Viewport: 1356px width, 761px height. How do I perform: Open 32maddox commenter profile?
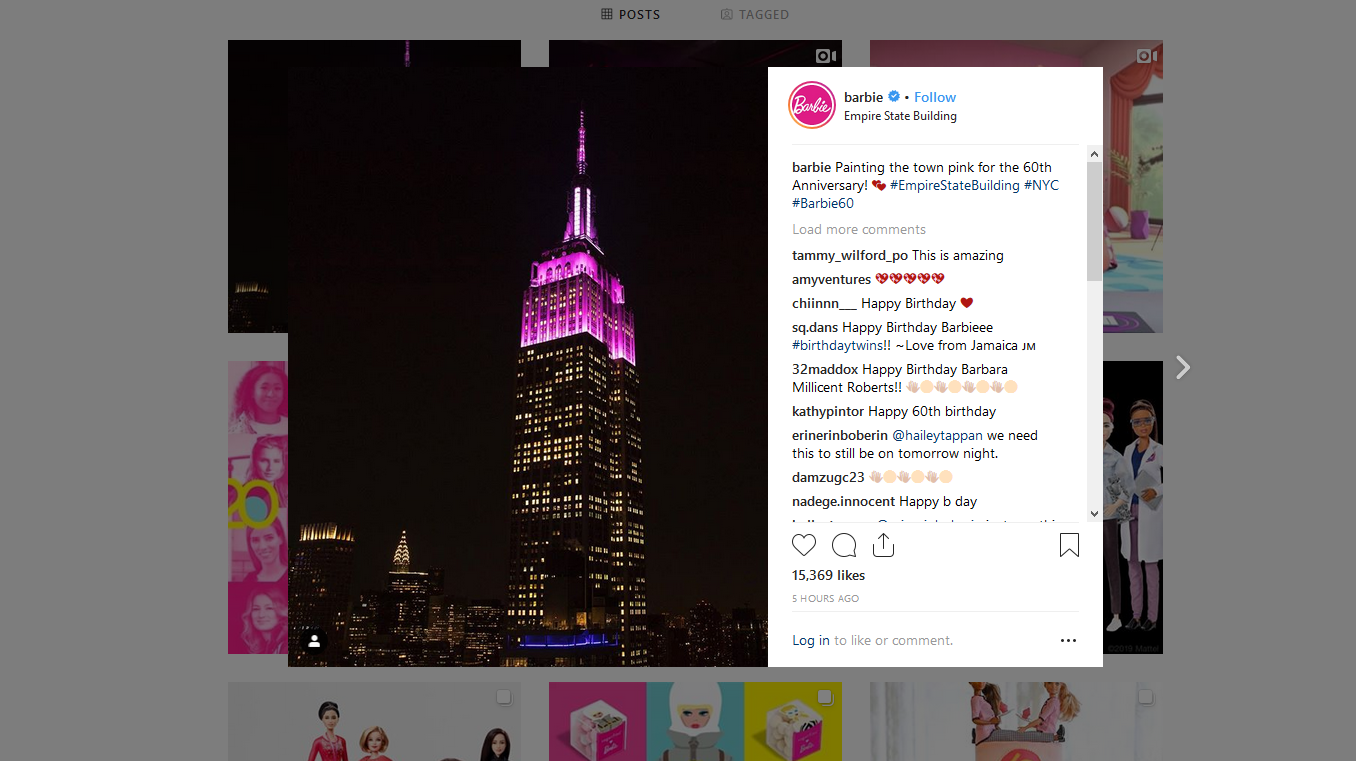click(825, 369)
